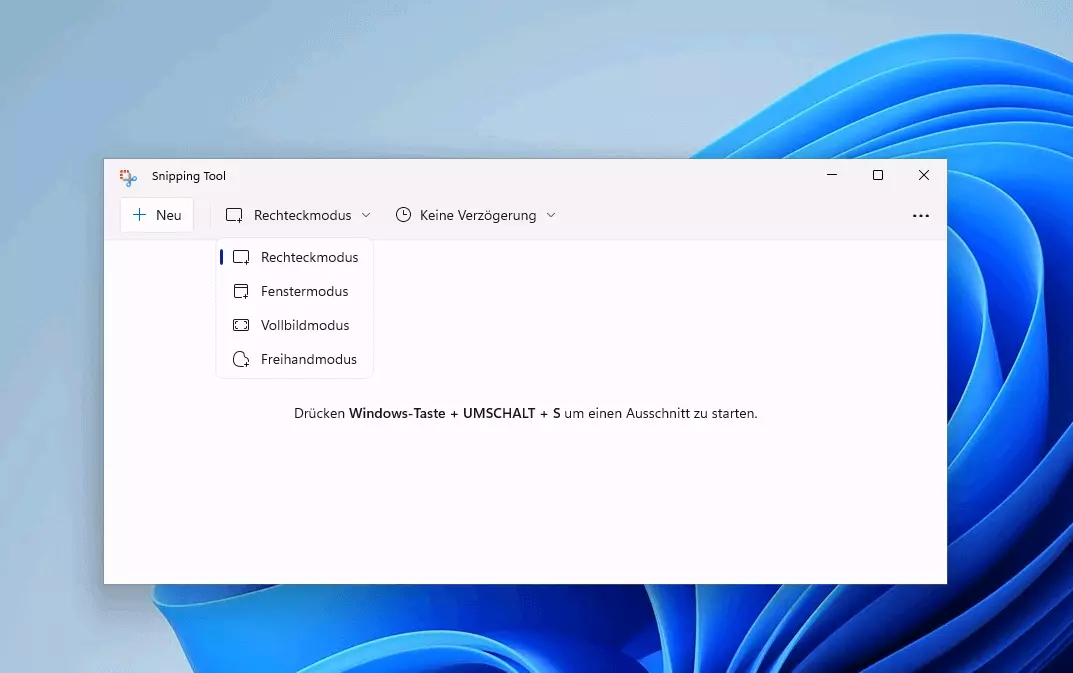Click the clock icon beside Keine Verzögerung

coord(403,215)
